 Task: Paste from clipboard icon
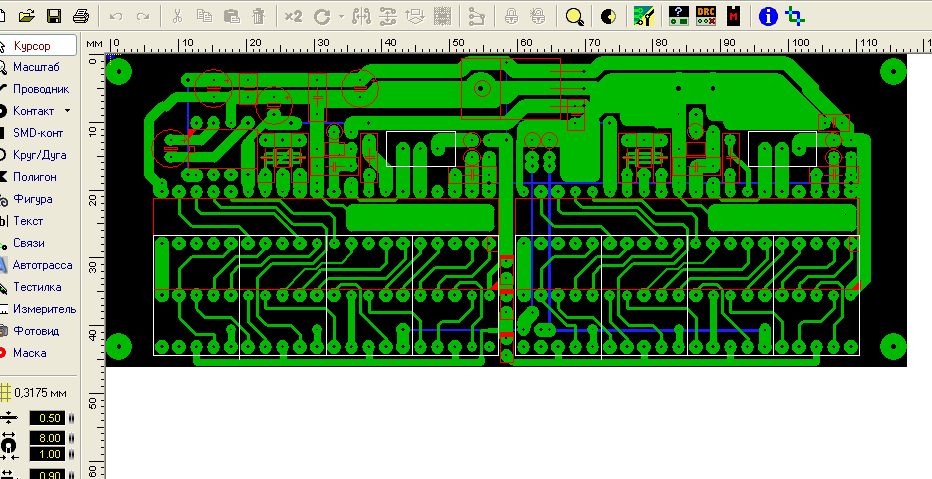pyautogui.click(x=231, y=16)
